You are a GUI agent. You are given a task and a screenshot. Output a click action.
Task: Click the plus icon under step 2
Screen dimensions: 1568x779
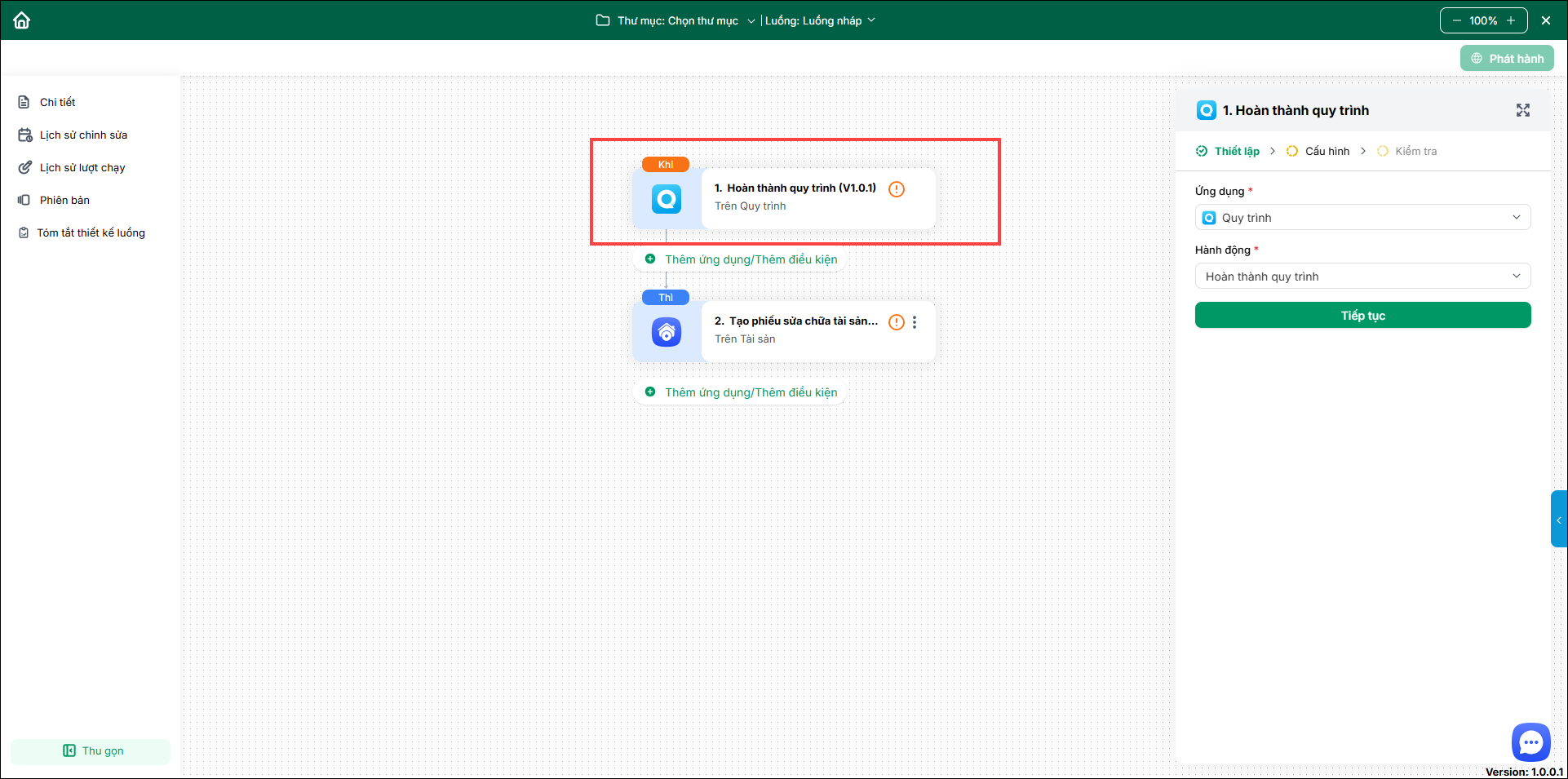click(x=650, y=392)
